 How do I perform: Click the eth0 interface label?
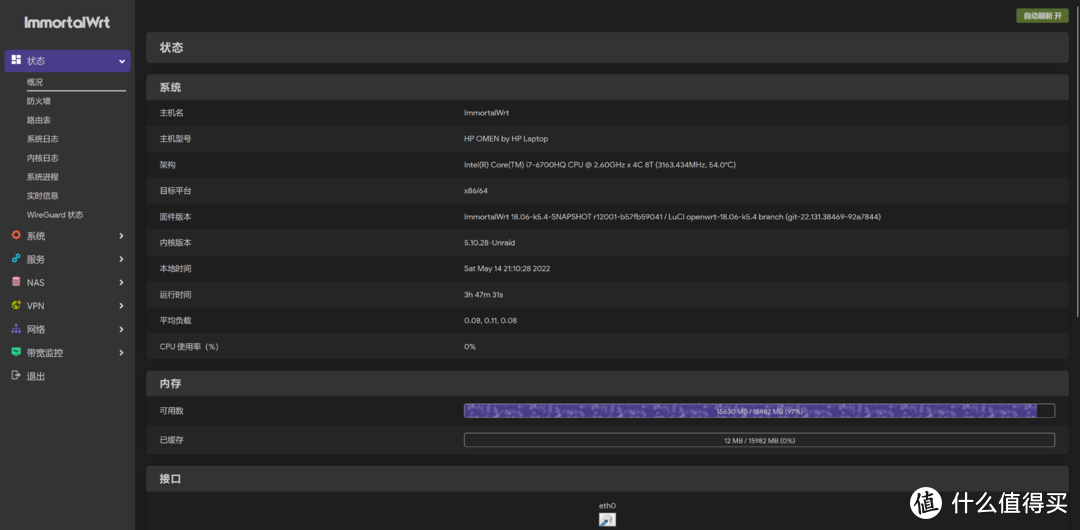[607, 505]
